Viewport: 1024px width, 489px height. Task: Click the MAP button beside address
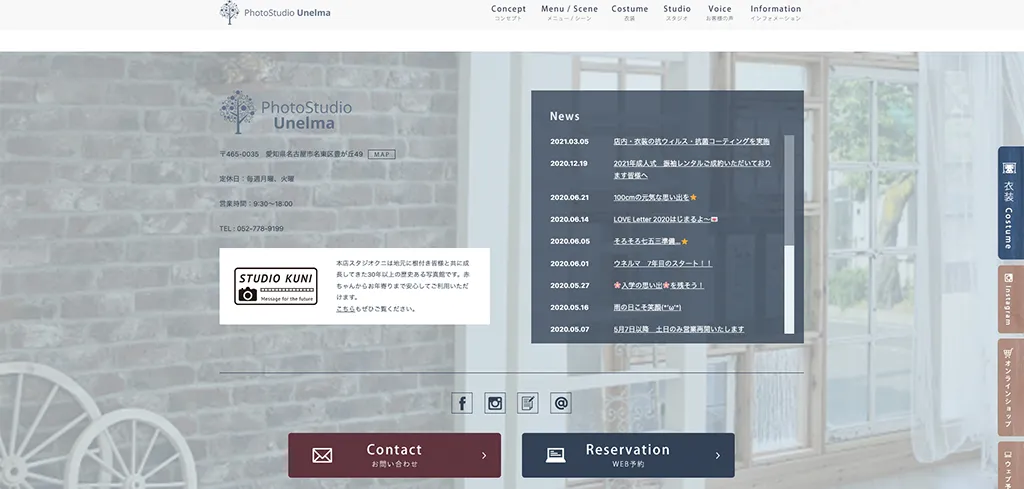pyautogui.click(x=381, y=155)
